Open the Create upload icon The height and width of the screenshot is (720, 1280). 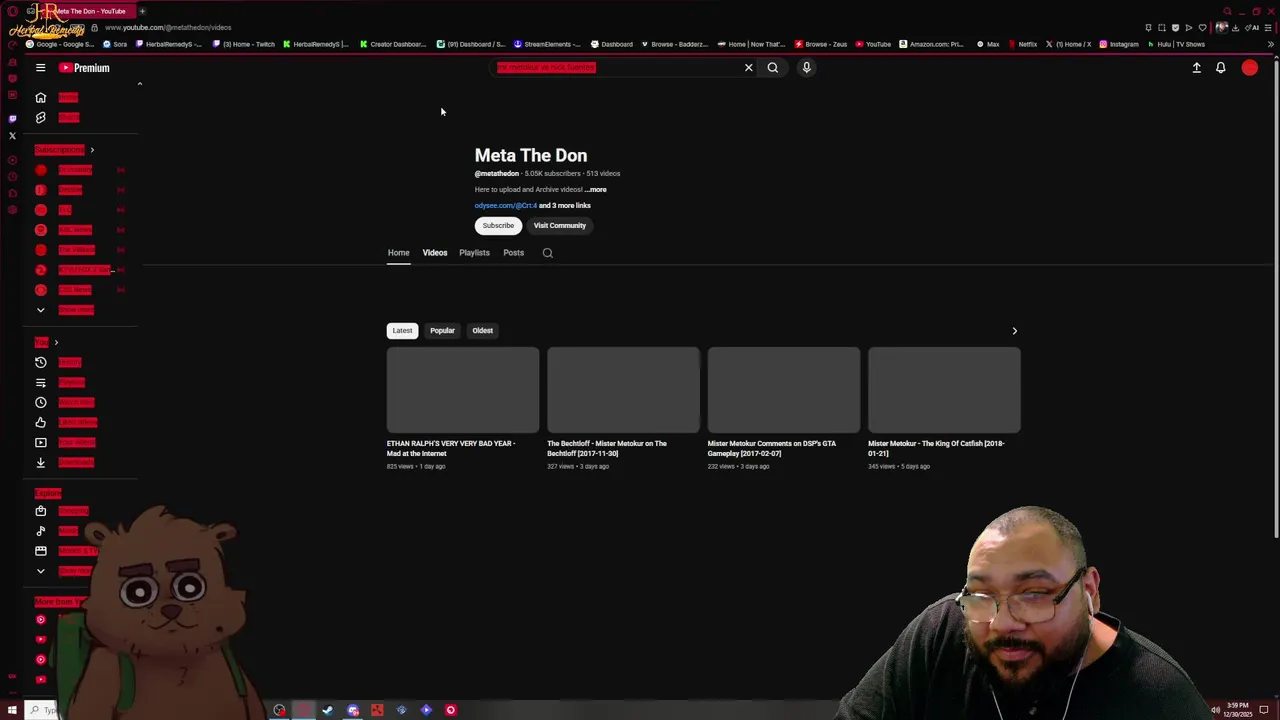(x=1196, y=68)
